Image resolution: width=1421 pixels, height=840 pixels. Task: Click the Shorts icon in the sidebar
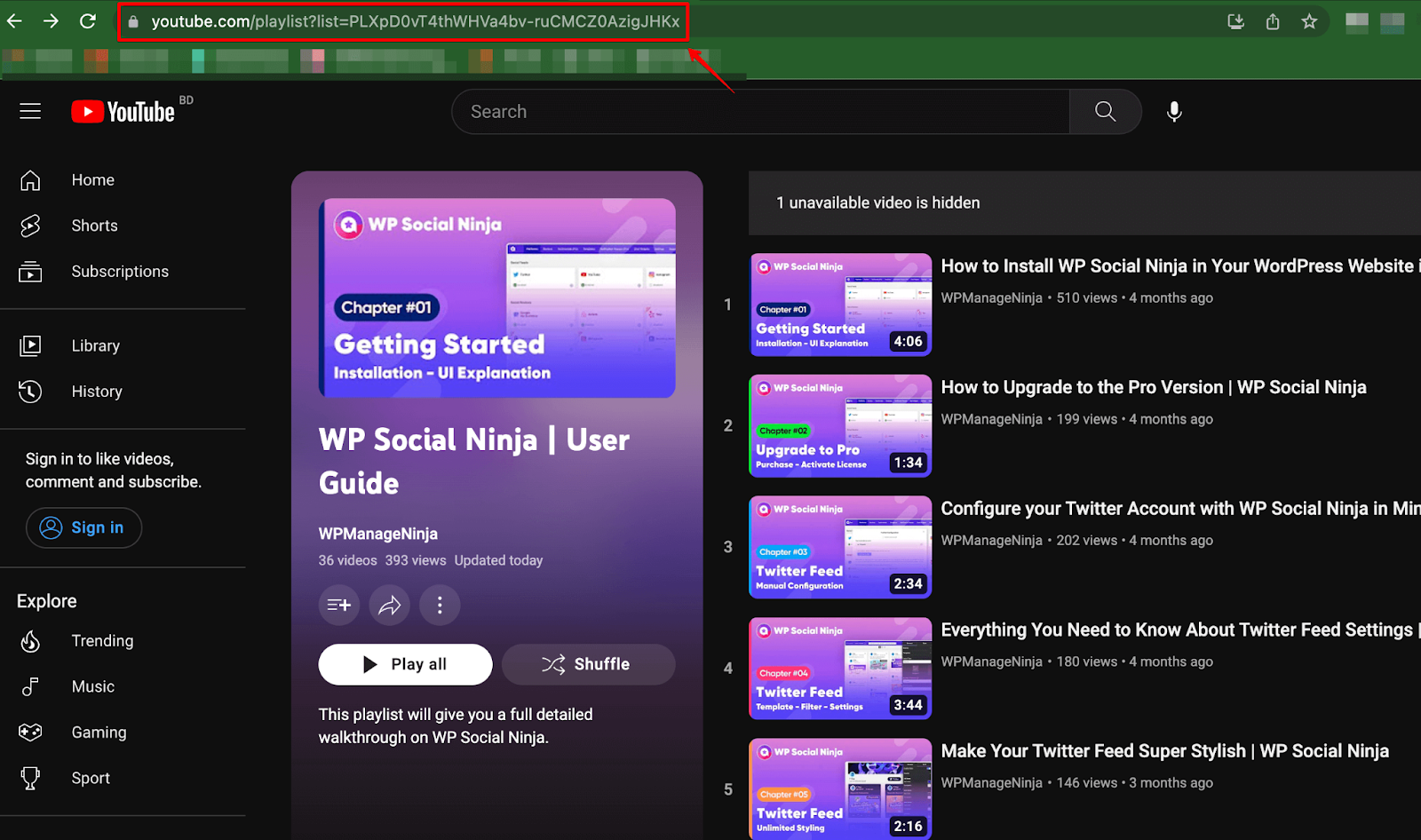tap(30, 226)
